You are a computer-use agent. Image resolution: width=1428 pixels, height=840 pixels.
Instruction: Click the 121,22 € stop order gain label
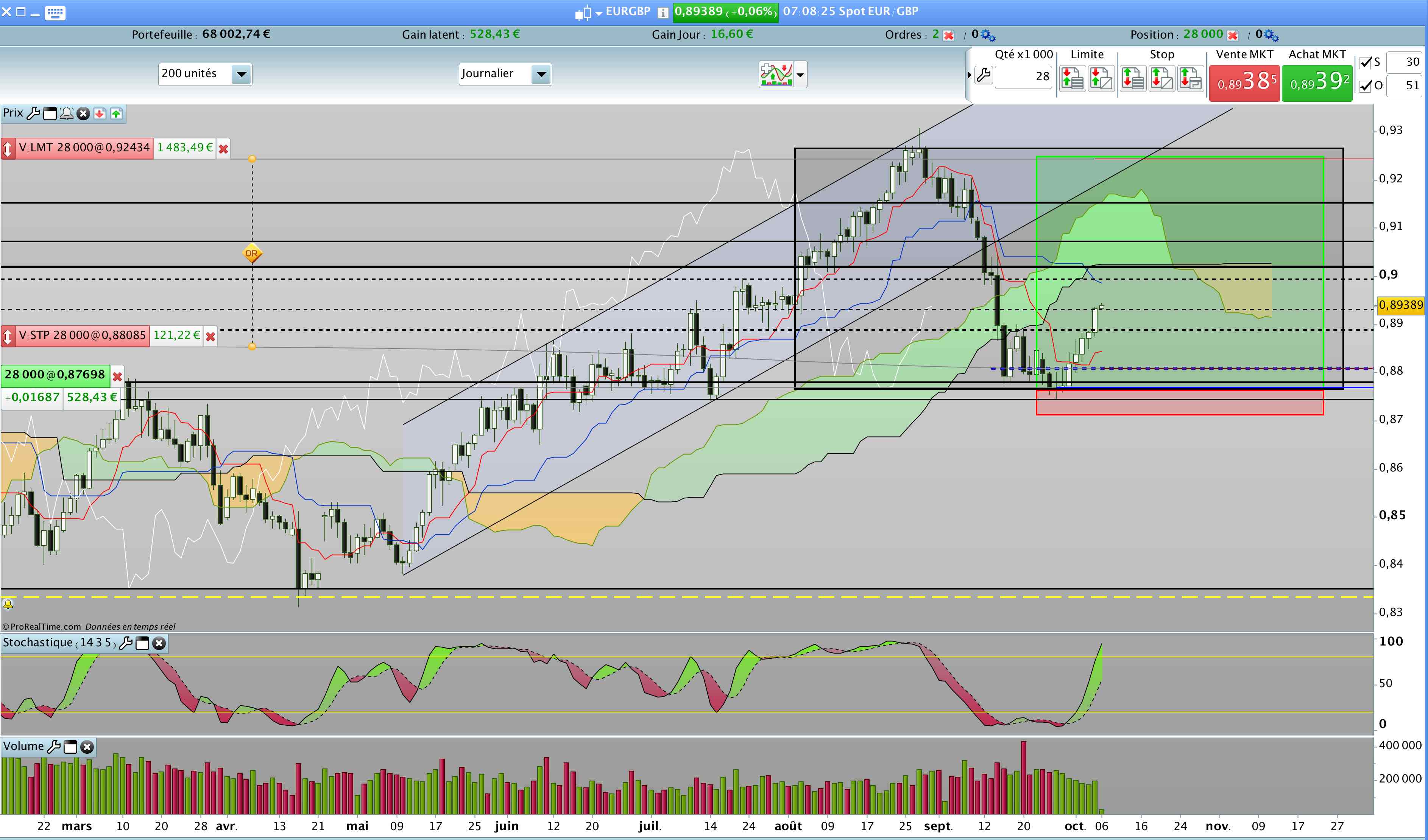[177, 335]
